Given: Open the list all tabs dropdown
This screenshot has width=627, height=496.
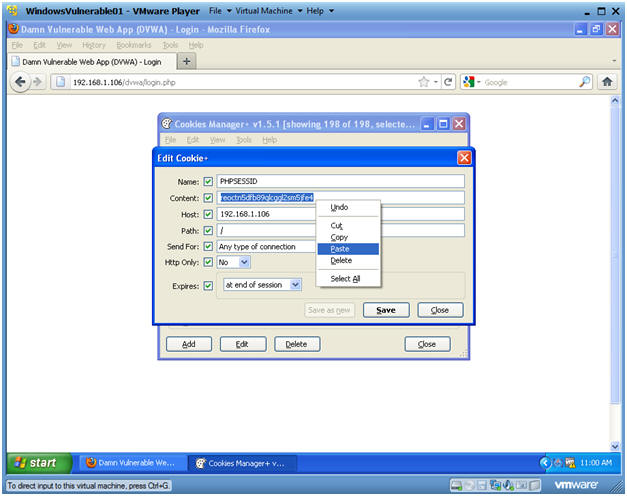Looking at the screenshot, I should click(x=614, y=61).
